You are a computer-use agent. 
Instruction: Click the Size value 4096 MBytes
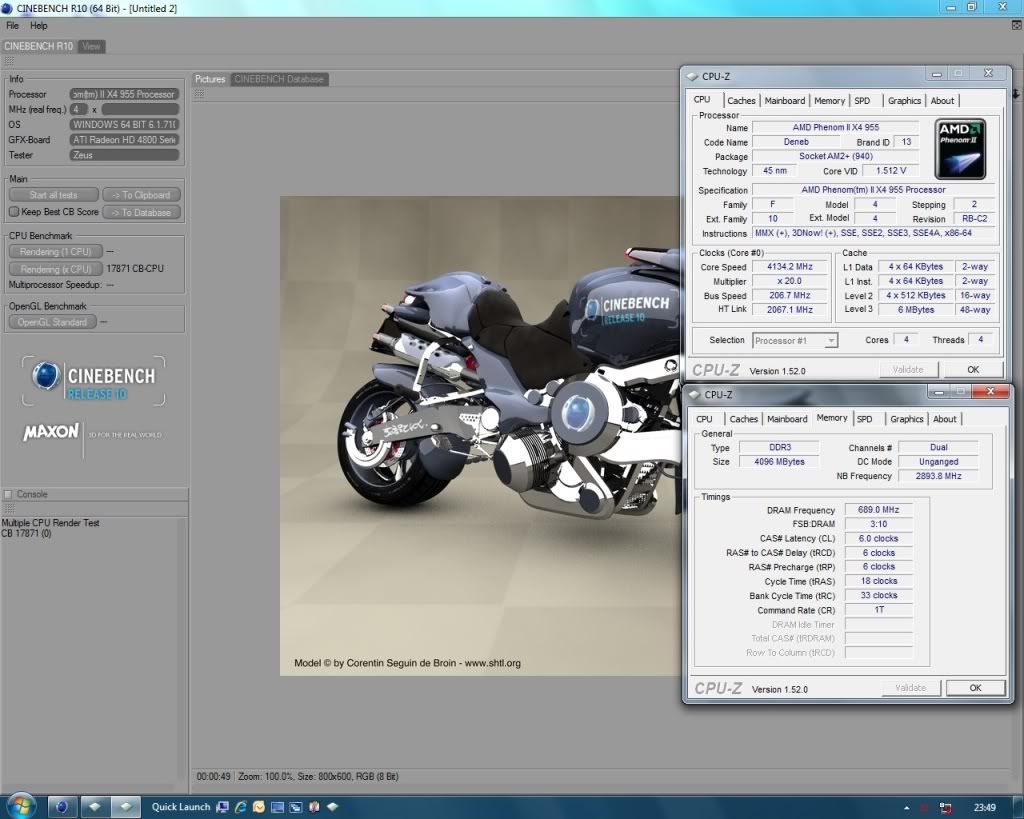779,462
